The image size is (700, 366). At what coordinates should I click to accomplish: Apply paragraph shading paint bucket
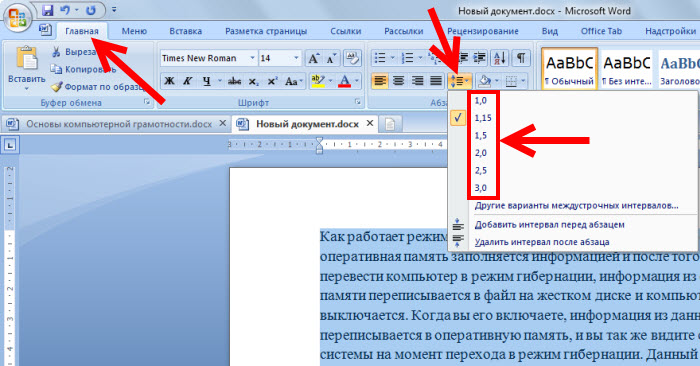click(x=484, y=81)
